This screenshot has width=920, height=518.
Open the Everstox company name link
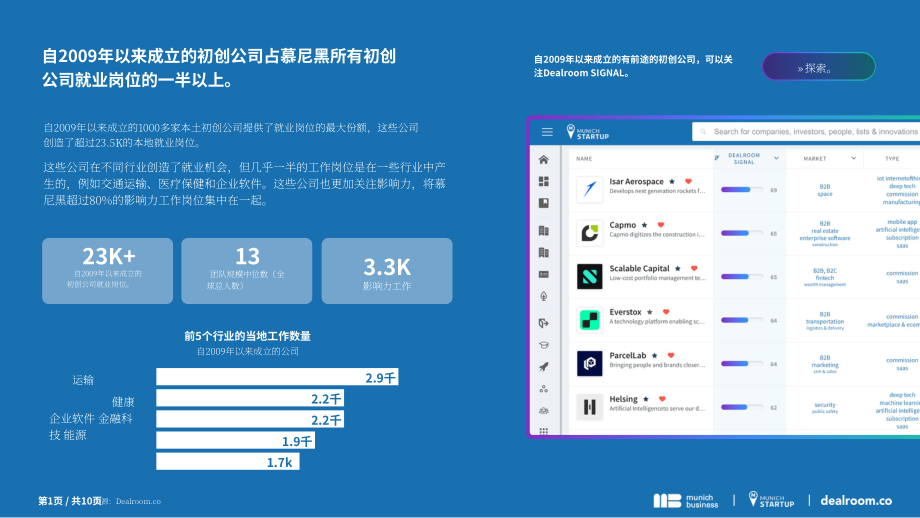pyautogui.click(x=625, y=312)
